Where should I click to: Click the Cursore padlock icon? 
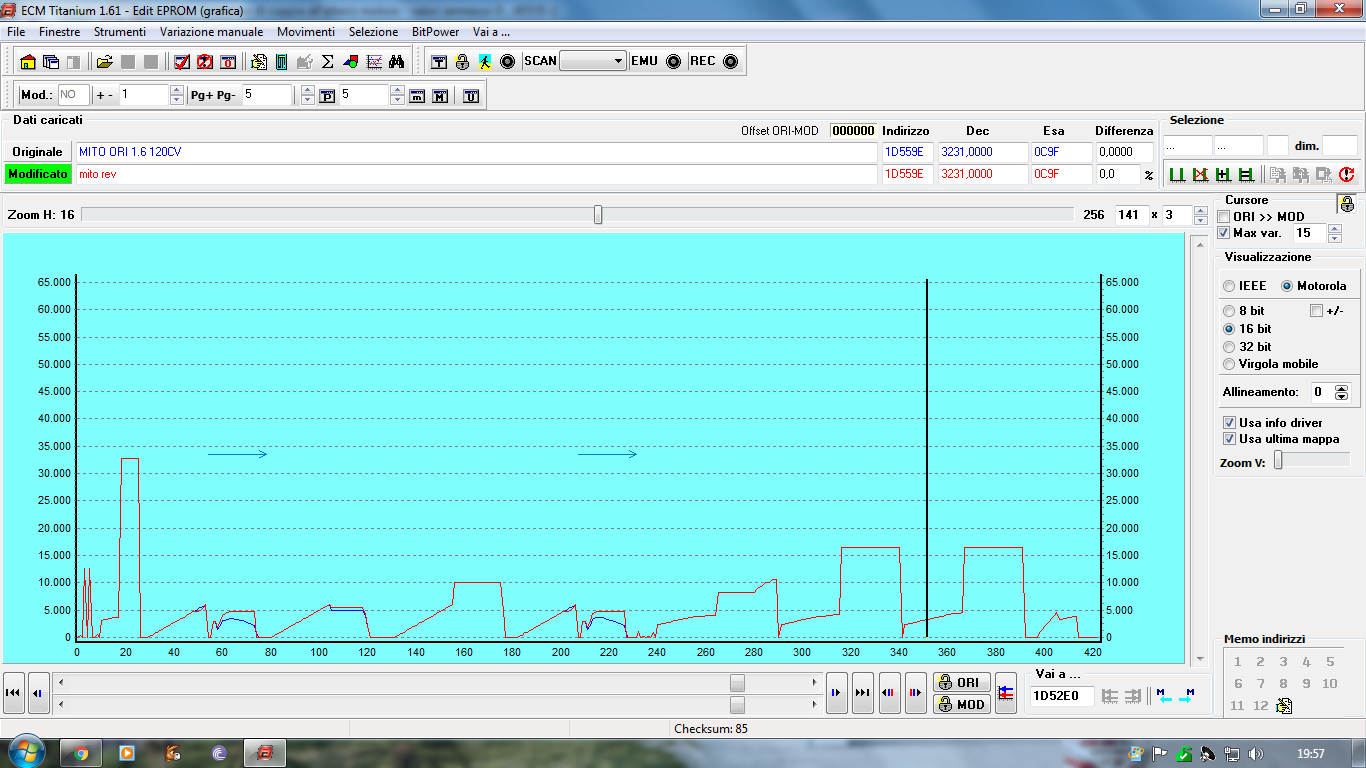pyautogui.click(x=1347, y=204)
